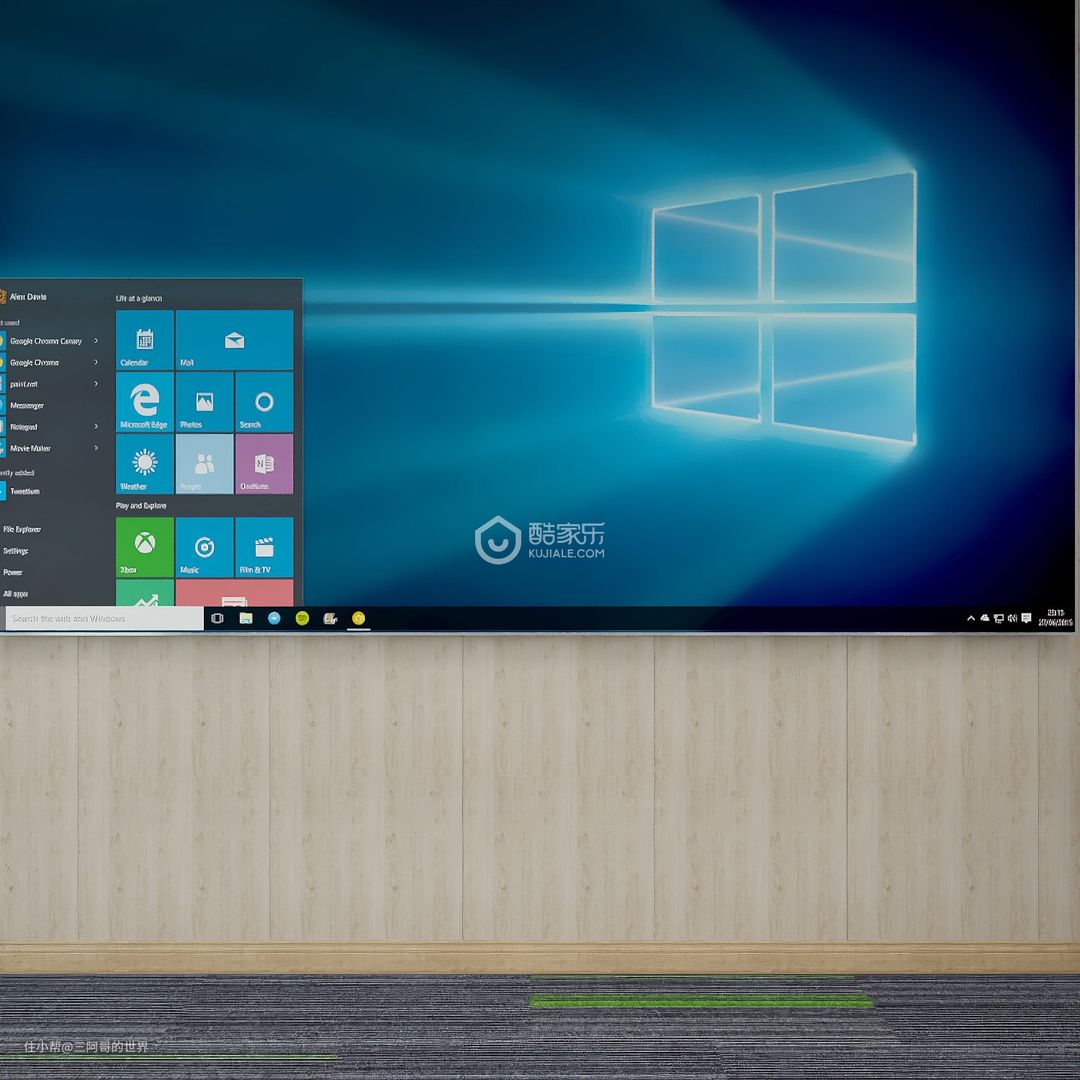Open the green rising-chart Money tile
Image resolution: width=1080 pixels, height=1080 pixels.
145,592
